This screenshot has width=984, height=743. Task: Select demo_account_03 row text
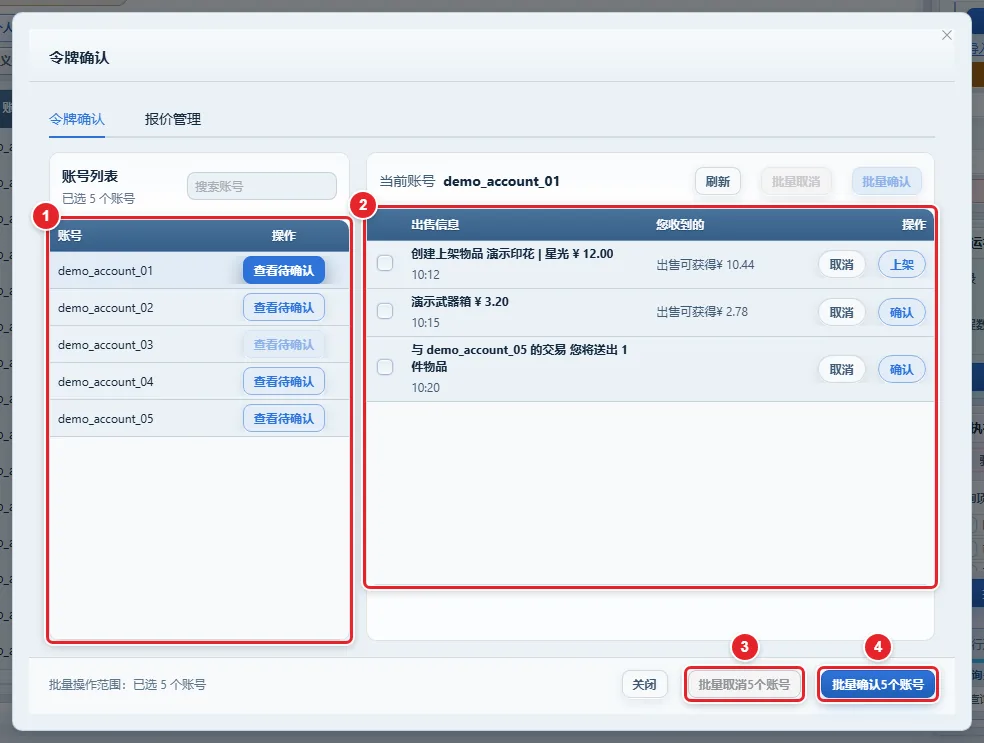pyautogui.click(x=105, y=345)
